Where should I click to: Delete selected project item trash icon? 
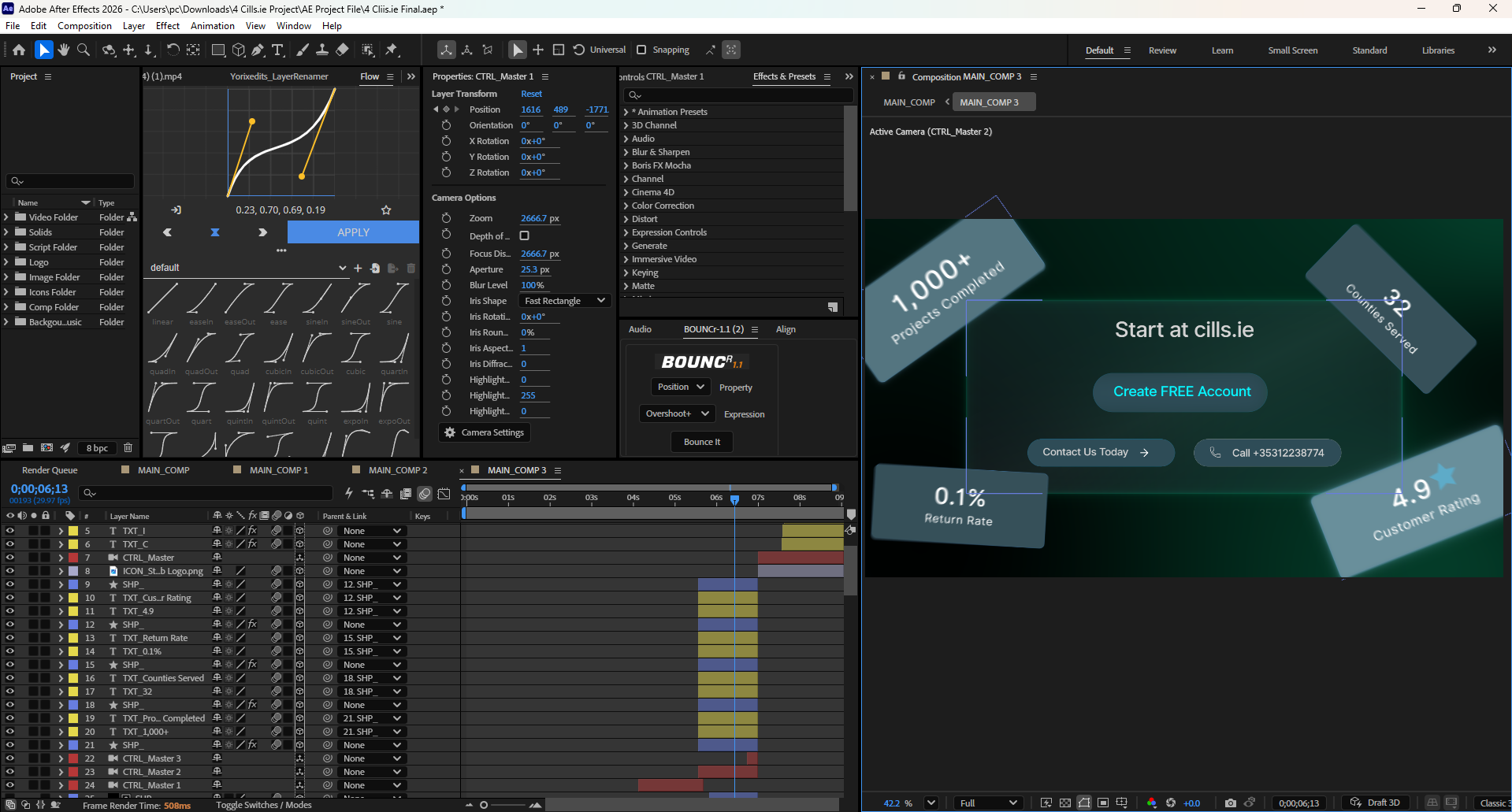tap(128, 448)
